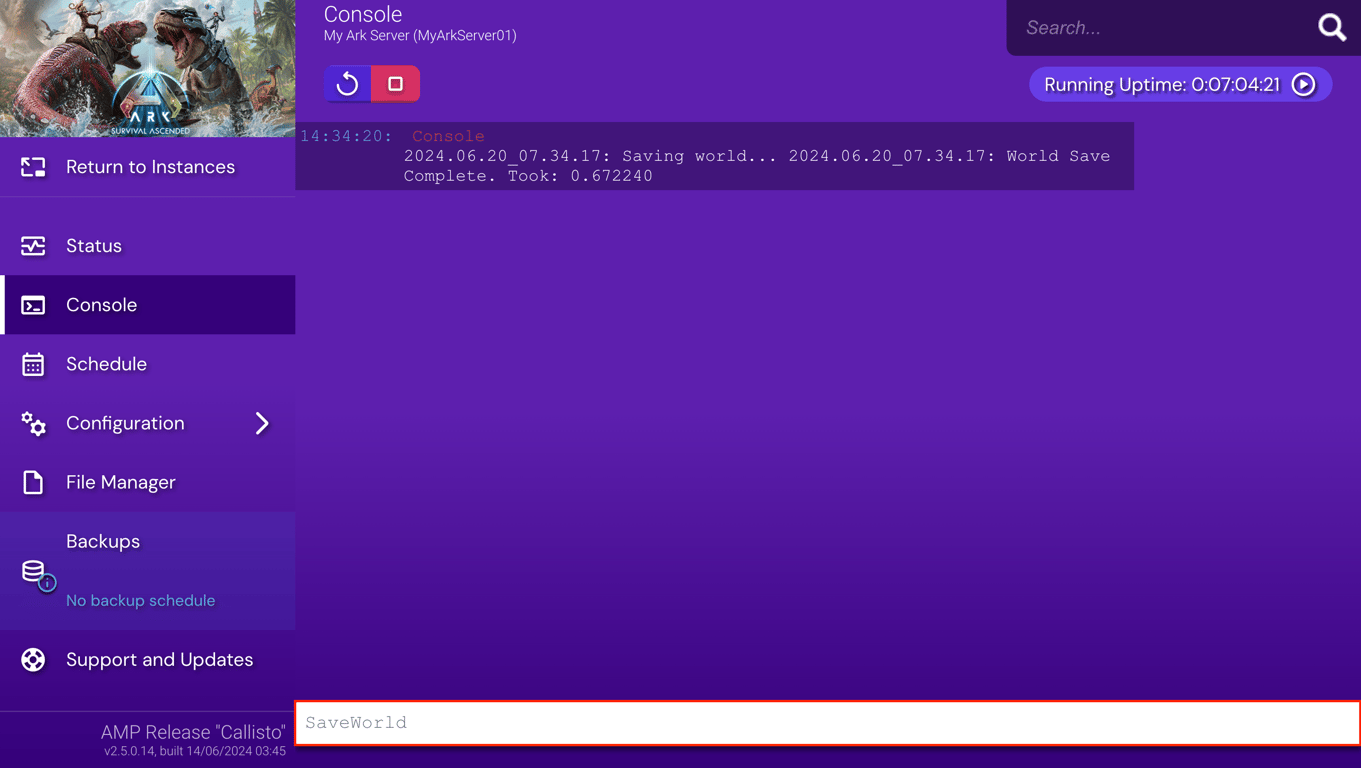Click the search magnifier icon
This screenshot has width=1361, height=768.
tap(1332, 27)
